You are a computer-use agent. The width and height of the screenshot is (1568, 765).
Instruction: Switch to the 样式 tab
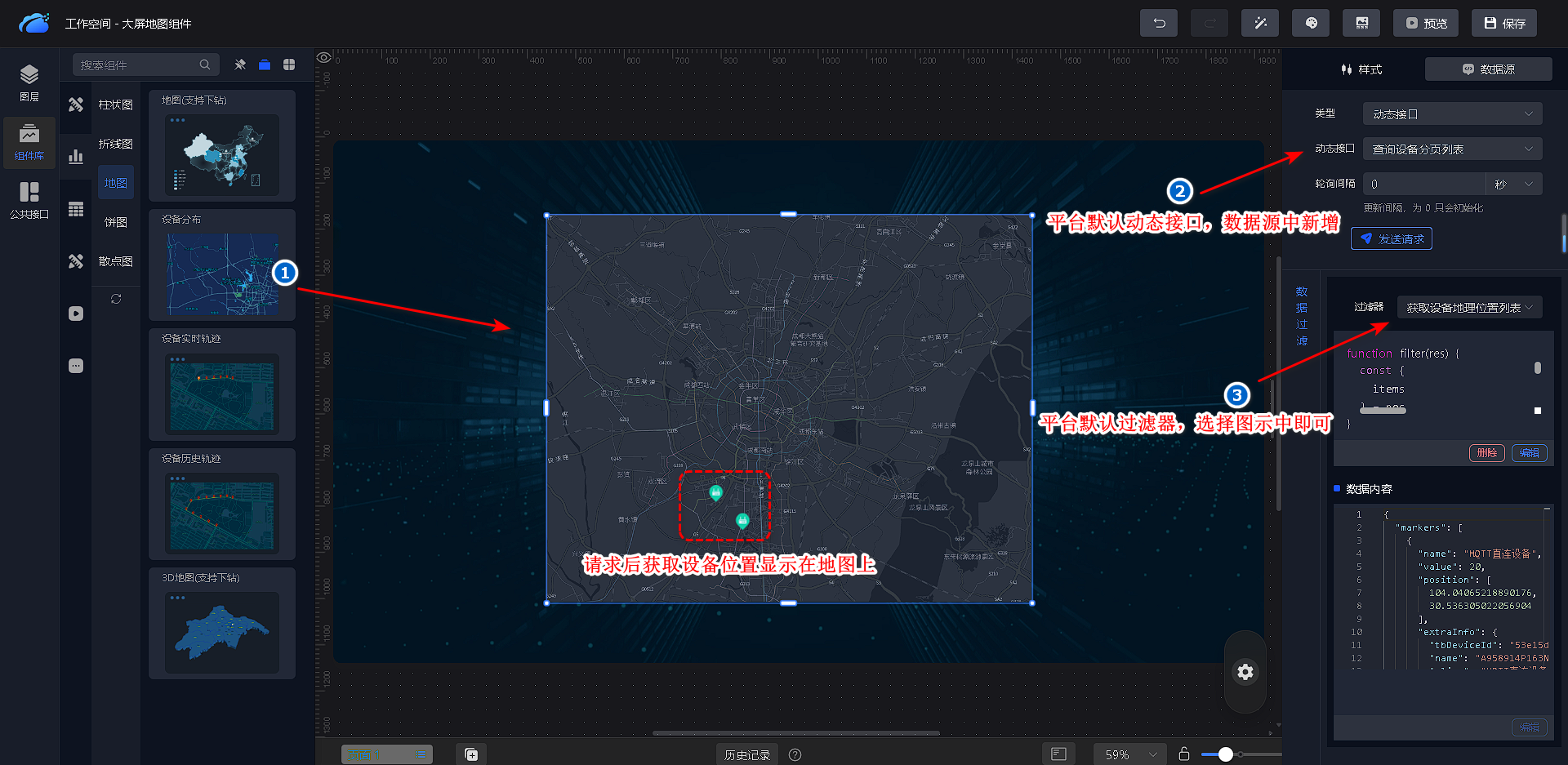click(1361, 69)
